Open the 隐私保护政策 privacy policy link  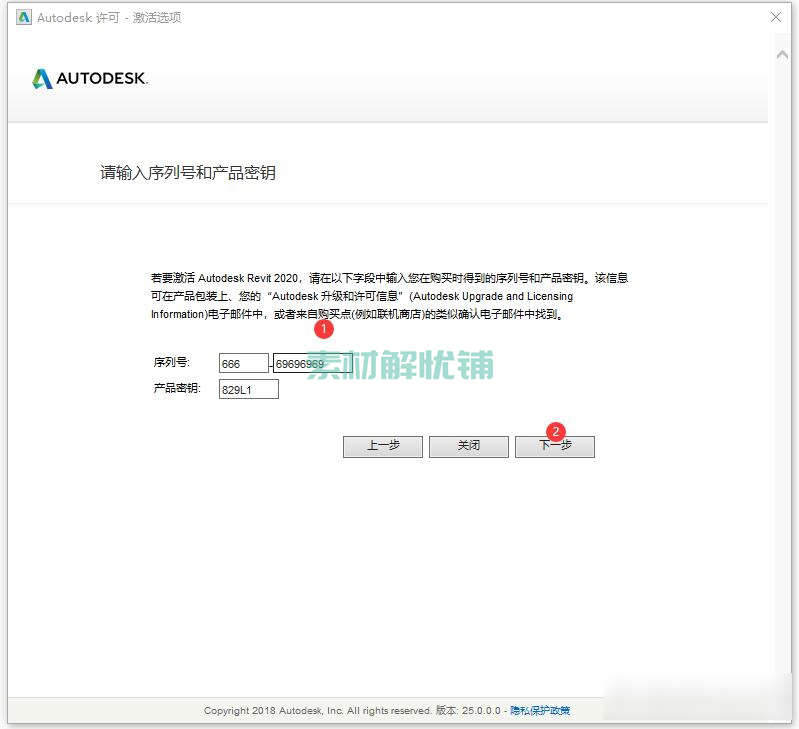pos(540,710)
